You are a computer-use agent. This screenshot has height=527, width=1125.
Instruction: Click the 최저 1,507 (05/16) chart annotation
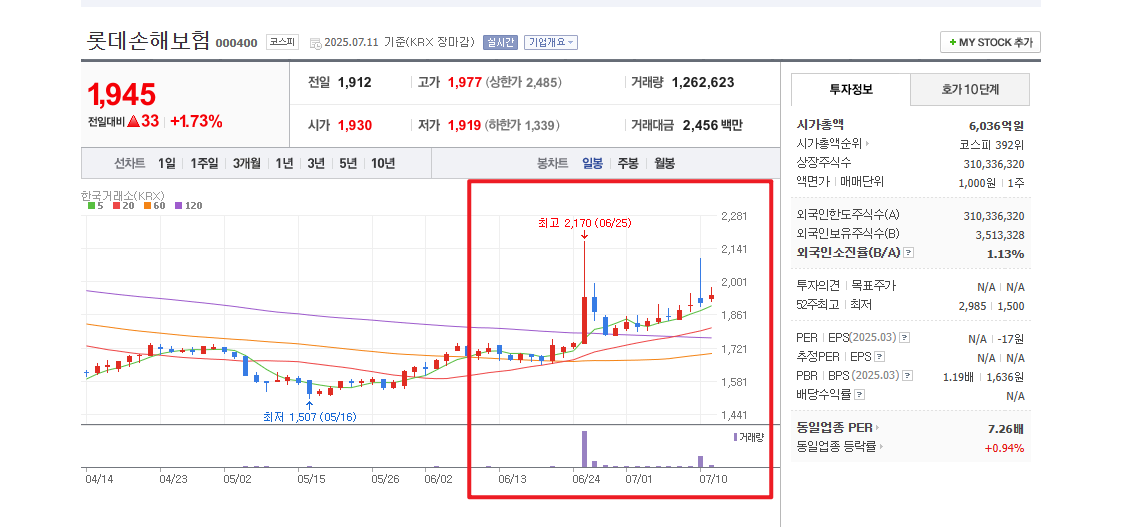(x=310, y=417)
